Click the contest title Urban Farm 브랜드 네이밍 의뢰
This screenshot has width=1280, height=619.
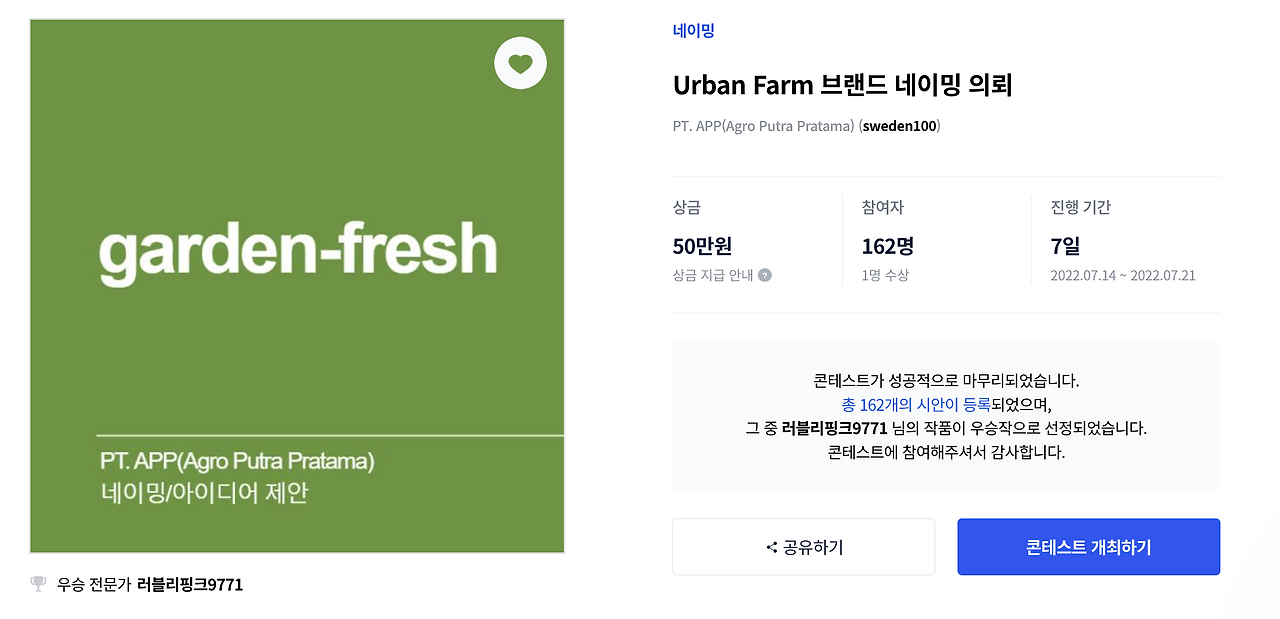point(843,86)
